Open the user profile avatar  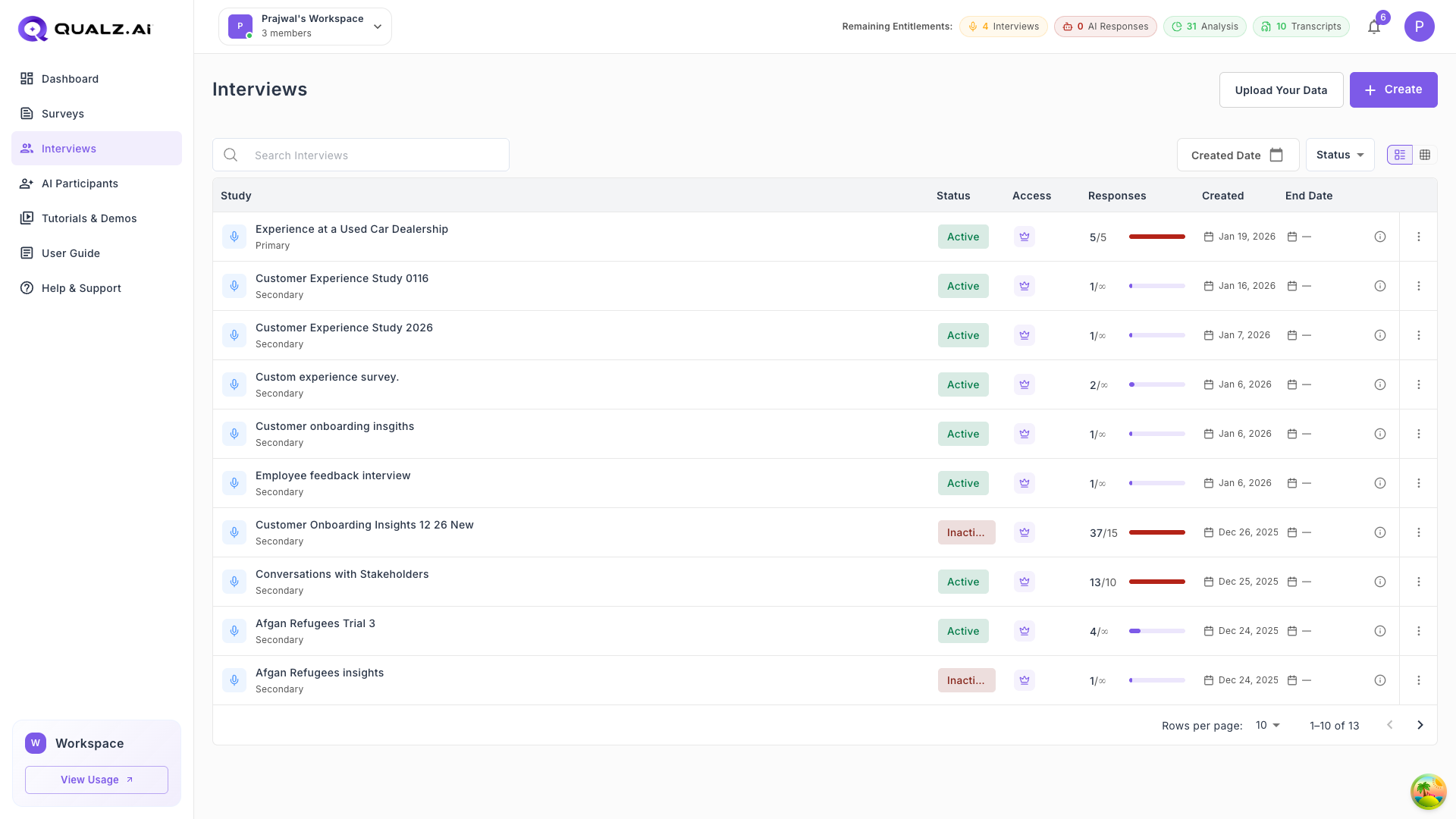(x=1418, y=27)
